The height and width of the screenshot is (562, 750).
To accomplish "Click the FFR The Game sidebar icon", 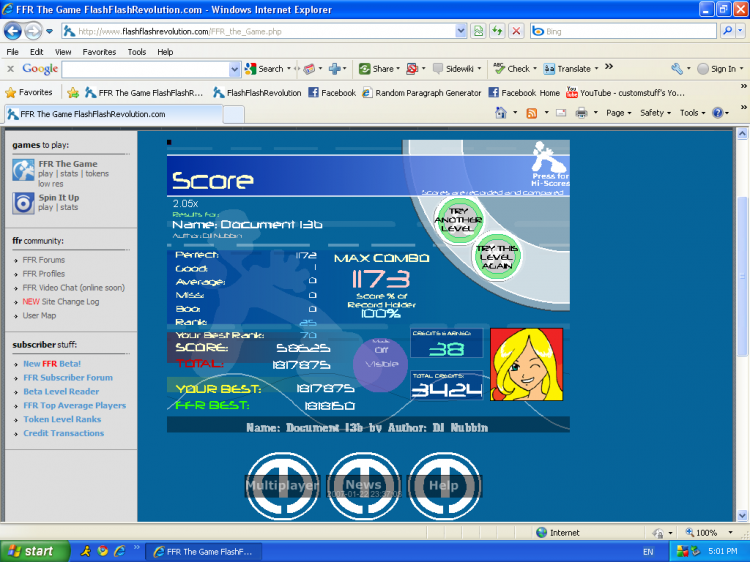I will [24, 170].
